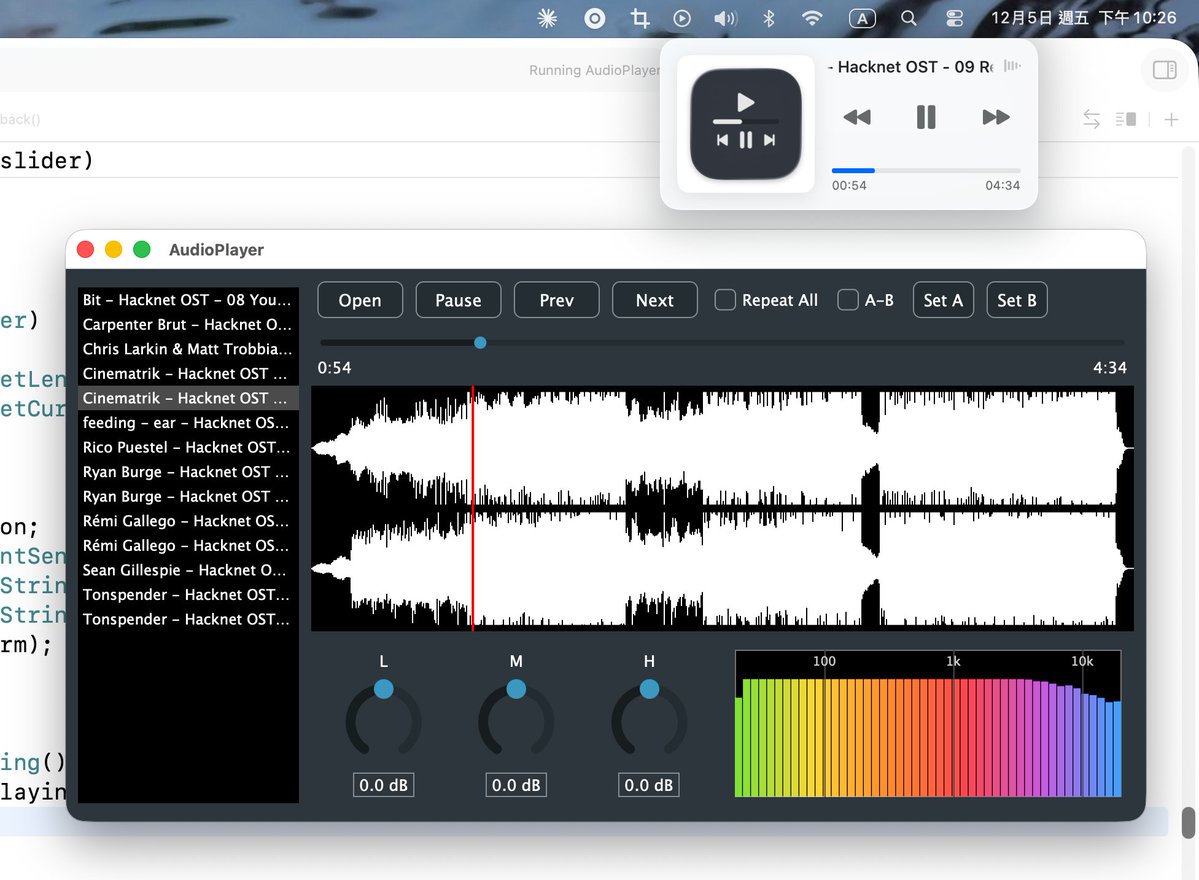Image resolution: width=1199 pixels, height=880 pixels.
Task: Click the starburst icon in menu bar
Action: pos(548,18)
